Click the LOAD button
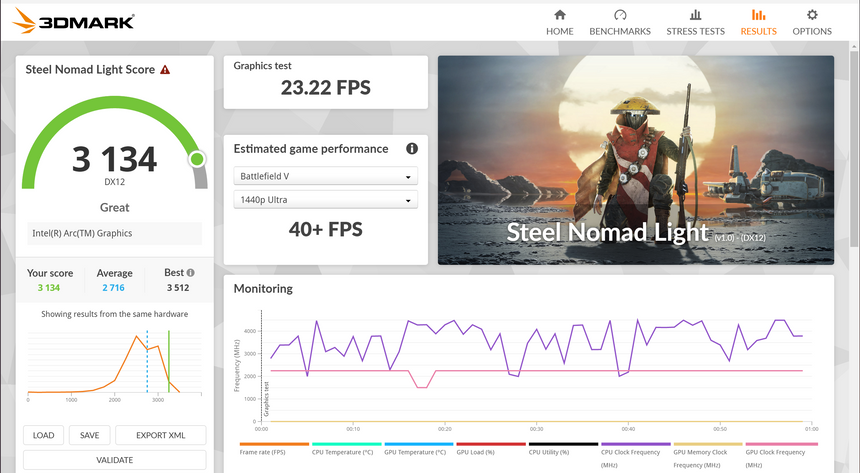 pos(43,435)
